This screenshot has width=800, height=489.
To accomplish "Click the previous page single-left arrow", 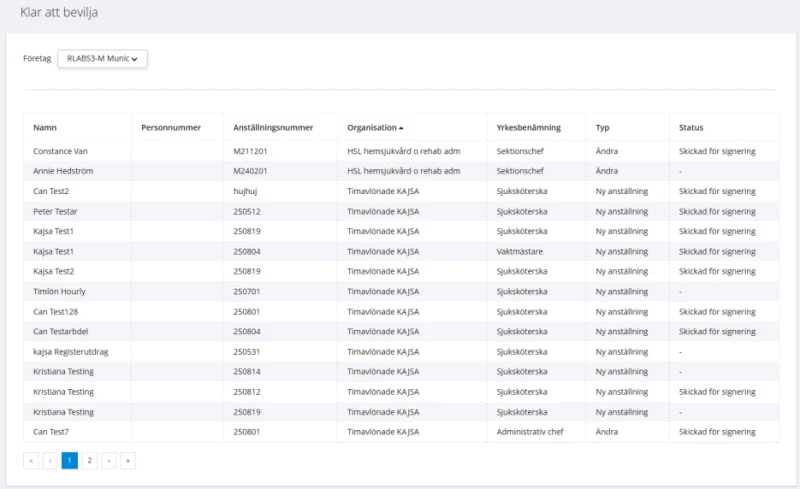I will 50,460.
